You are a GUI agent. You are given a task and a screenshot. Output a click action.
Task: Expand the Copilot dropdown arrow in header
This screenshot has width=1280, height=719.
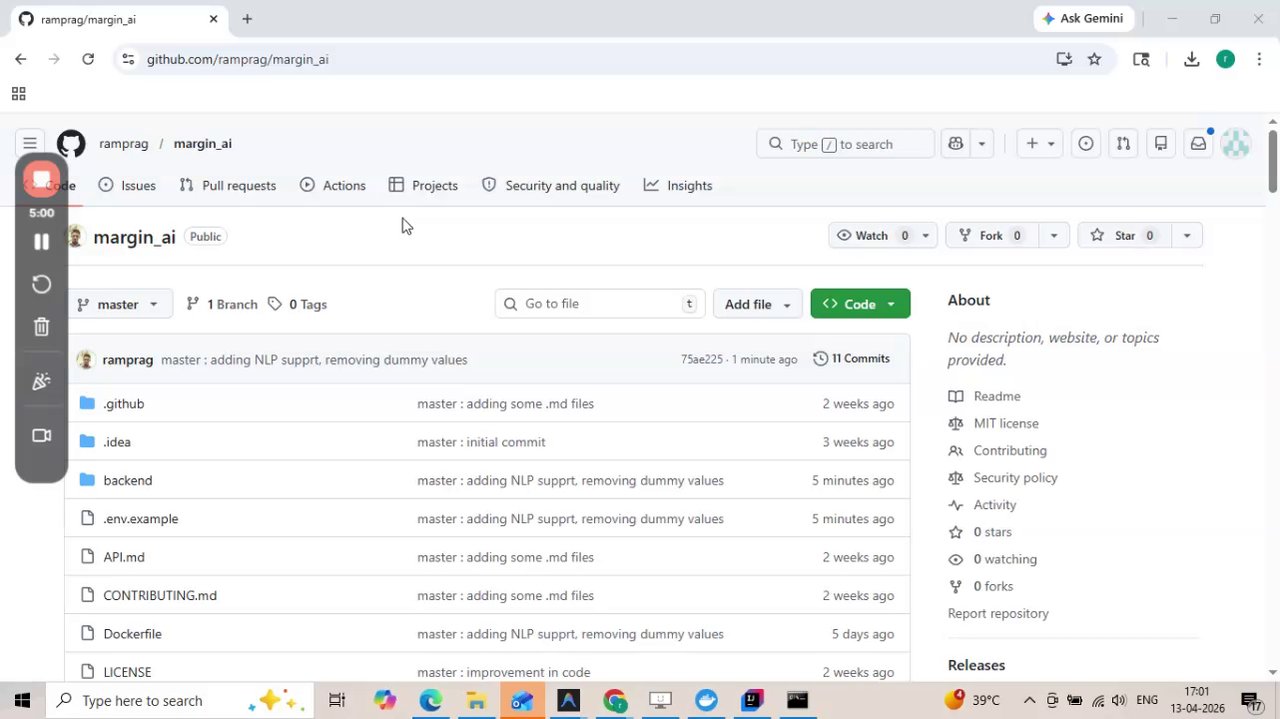981,144
